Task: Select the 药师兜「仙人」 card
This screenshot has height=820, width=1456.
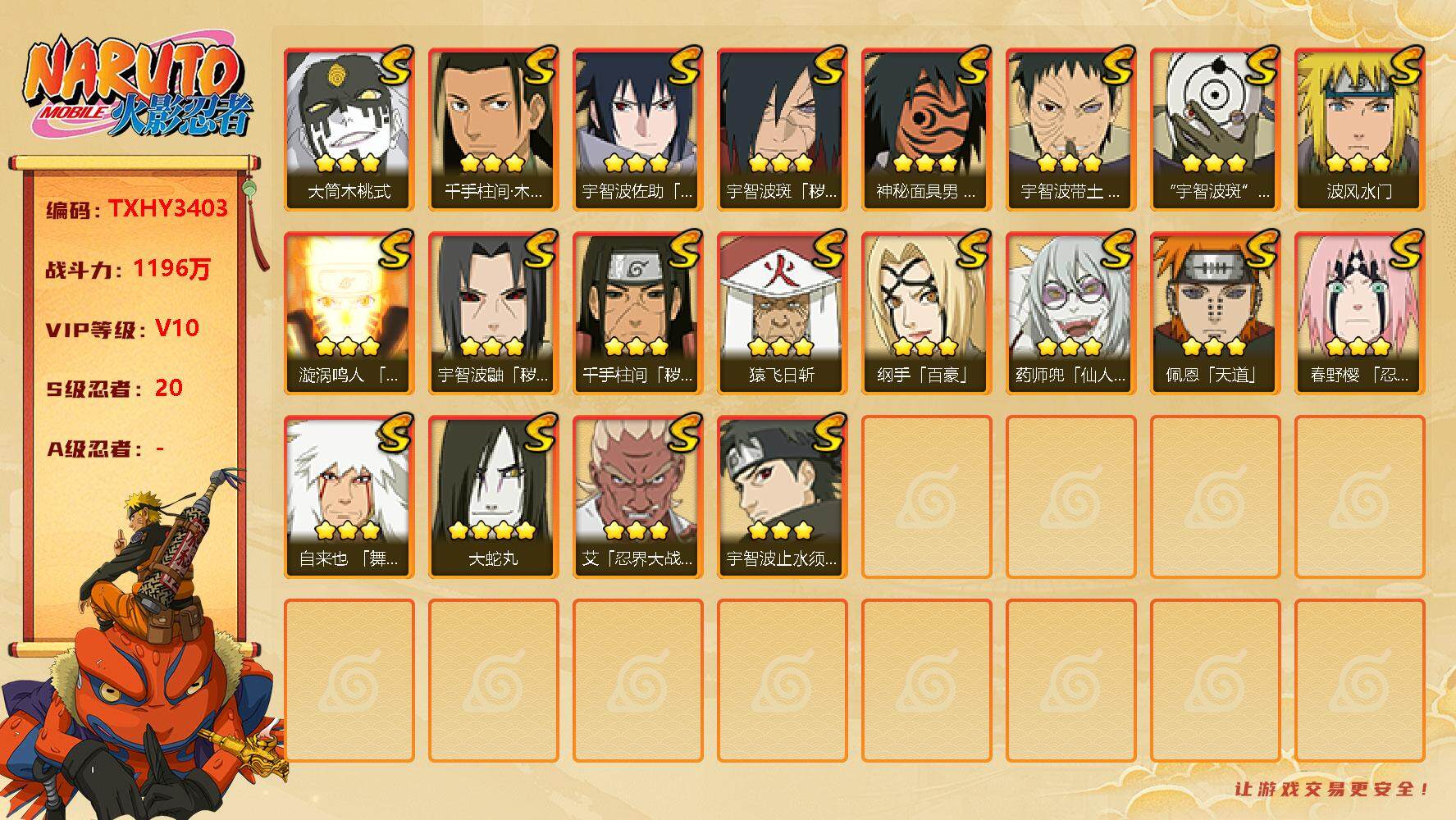Action: pos(1070,313)
